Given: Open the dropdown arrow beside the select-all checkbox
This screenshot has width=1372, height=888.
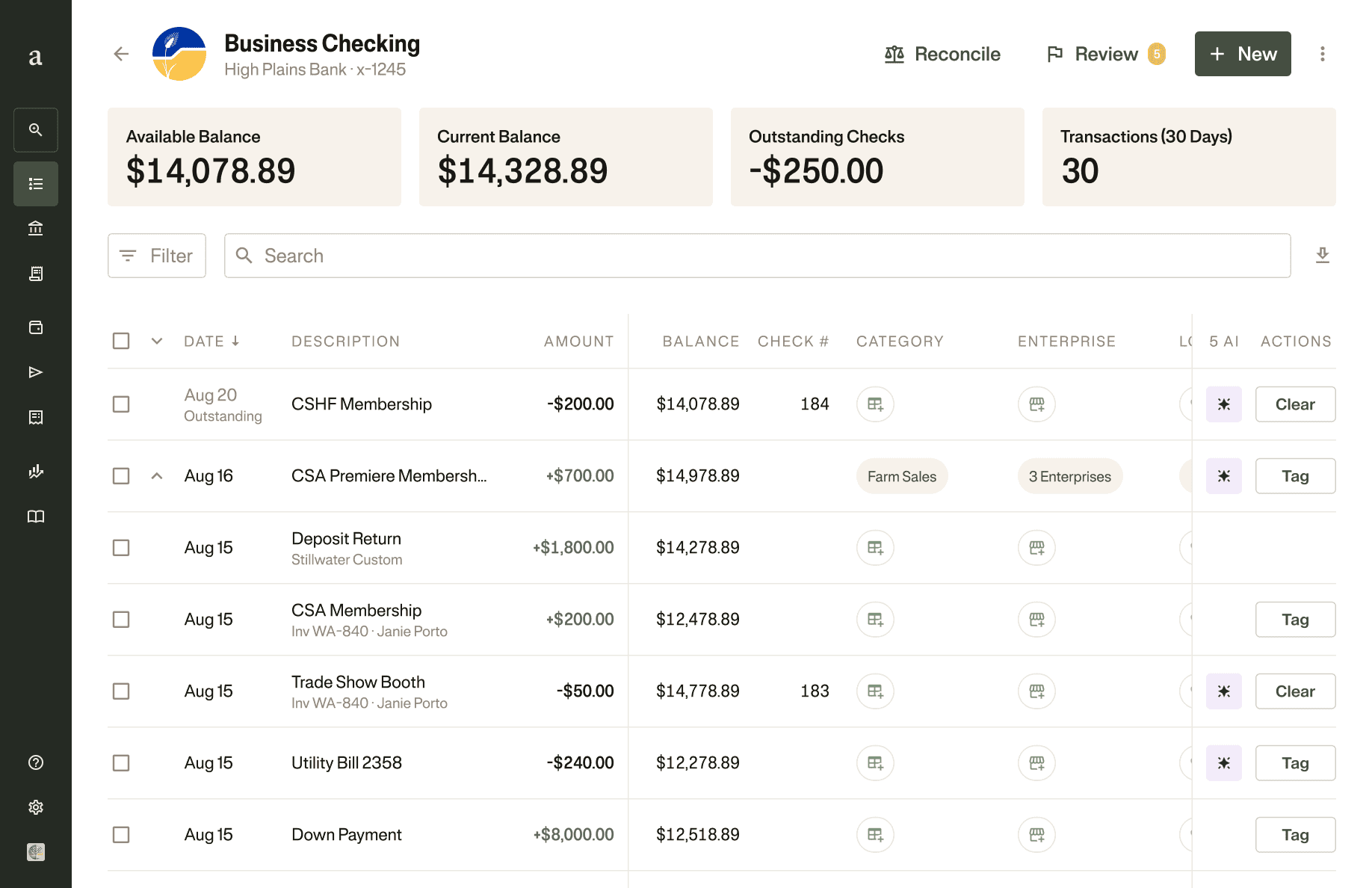Looking at the screenshot, I should 157,341.
